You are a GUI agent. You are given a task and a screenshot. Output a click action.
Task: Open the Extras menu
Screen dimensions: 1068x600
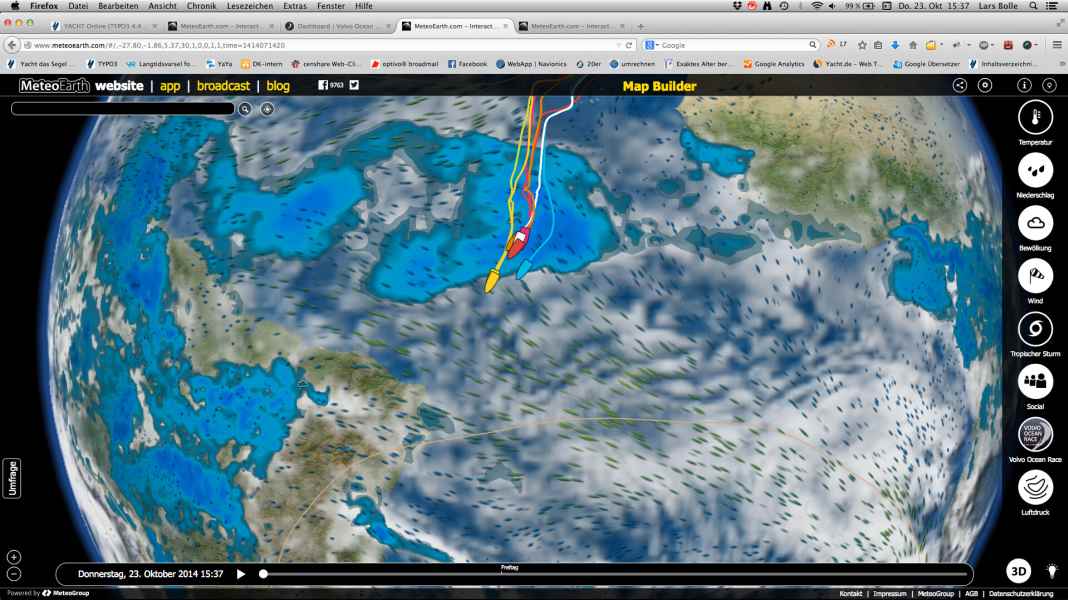point(294,5)
